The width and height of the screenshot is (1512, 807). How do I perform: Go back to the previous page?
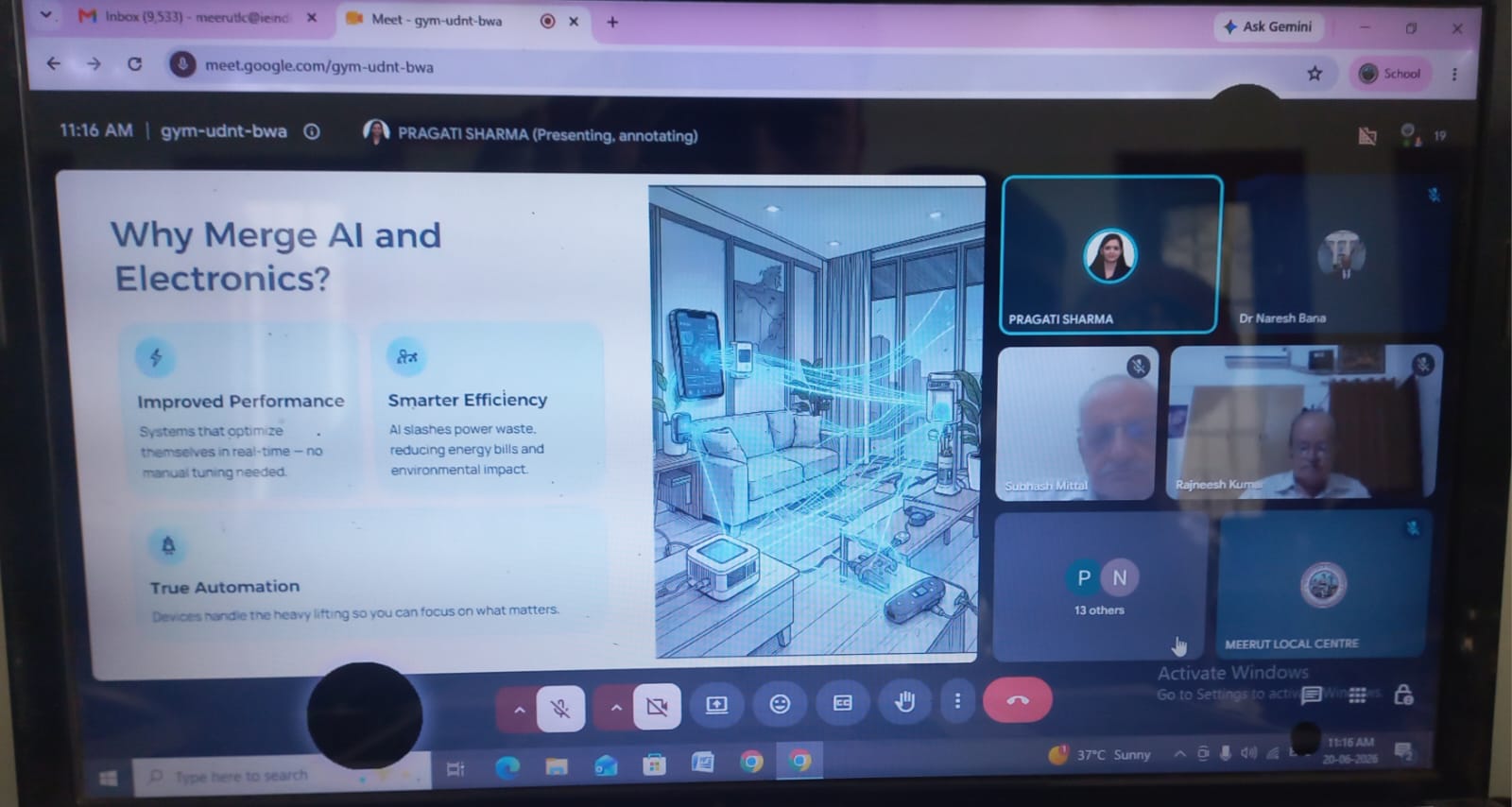(54, 63)
